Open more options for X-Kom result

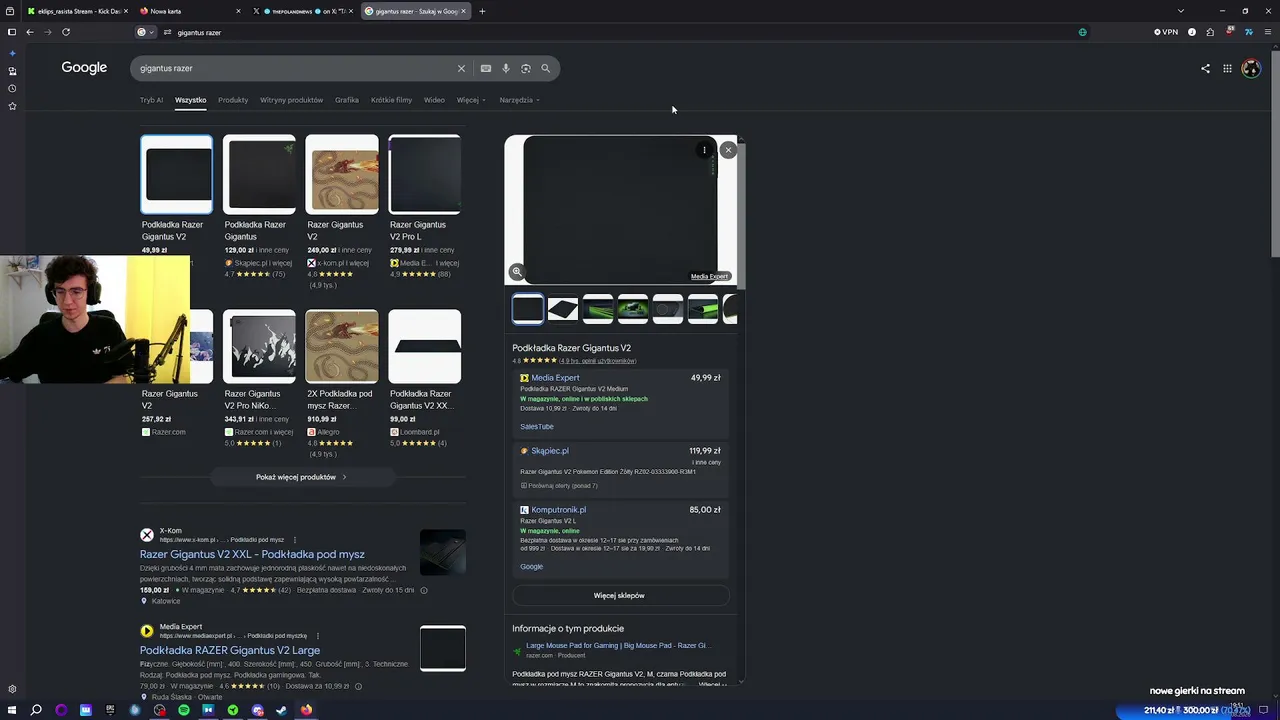(294, 540)
